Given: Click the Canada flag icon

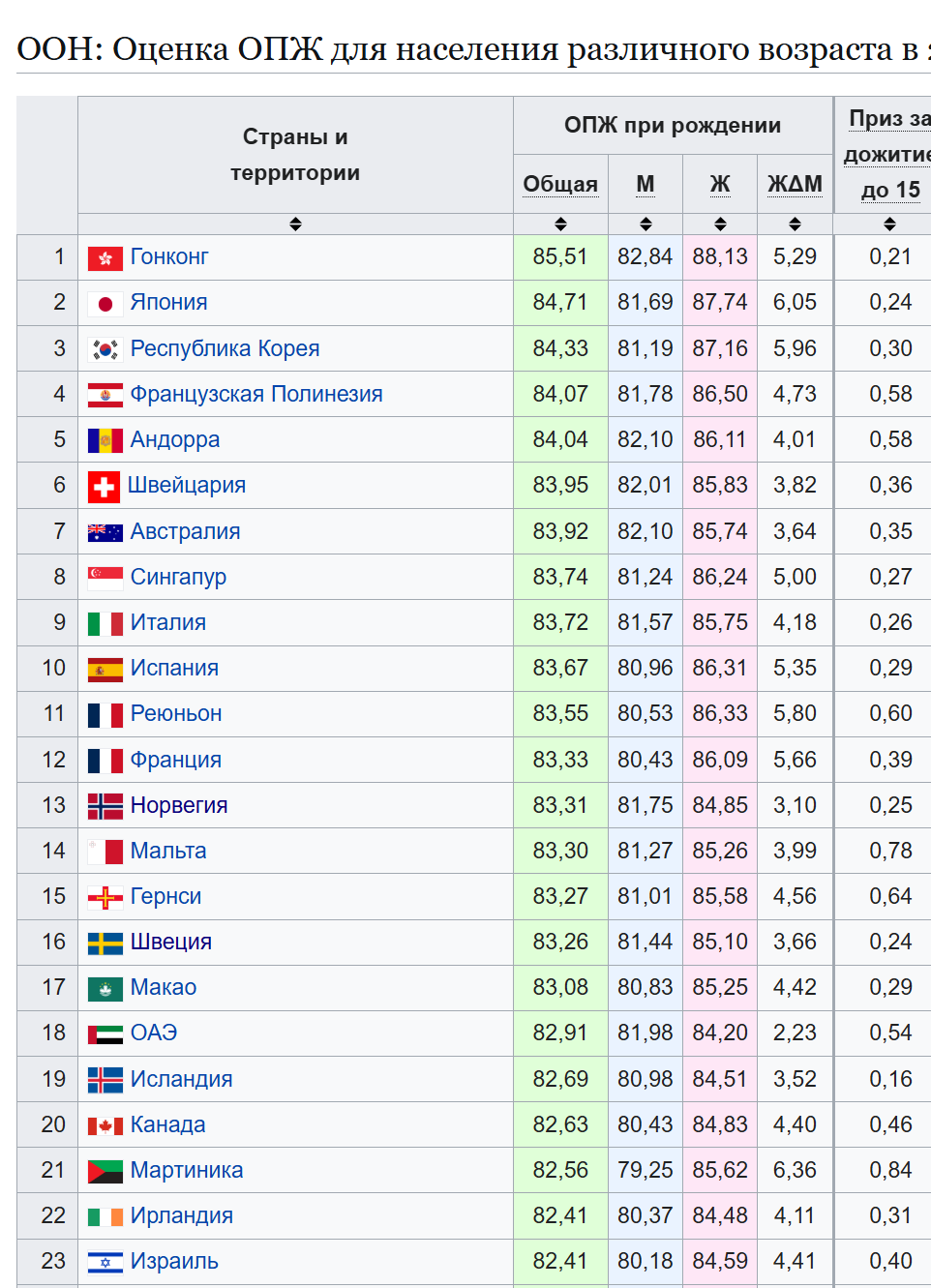Looking at the screenshot, I should [x=105, y=1125].
